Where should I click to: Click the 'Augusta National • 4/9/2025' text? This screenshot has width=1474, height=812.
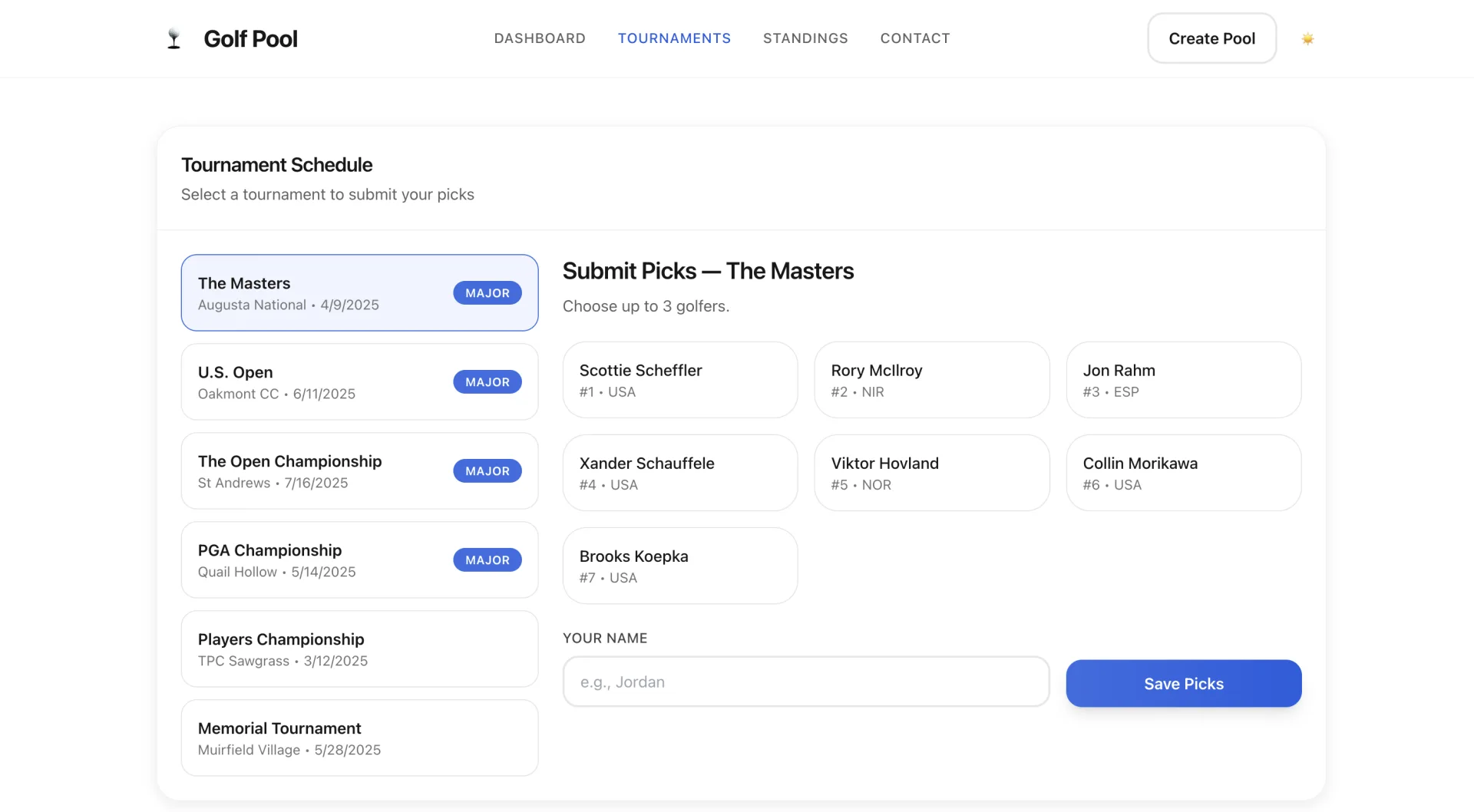(x=289, y=305)
